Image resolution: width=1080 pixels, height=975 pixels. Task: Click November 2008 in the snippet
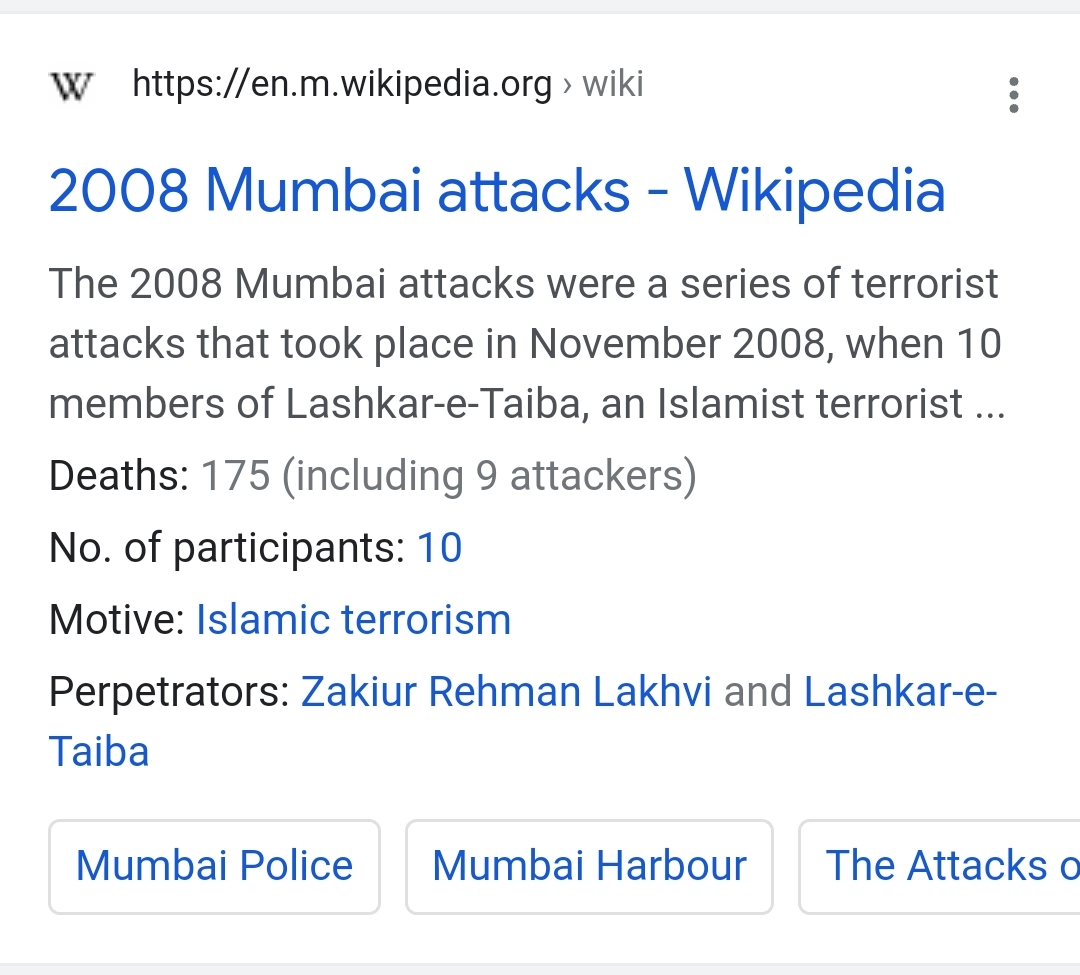(677, 343)
